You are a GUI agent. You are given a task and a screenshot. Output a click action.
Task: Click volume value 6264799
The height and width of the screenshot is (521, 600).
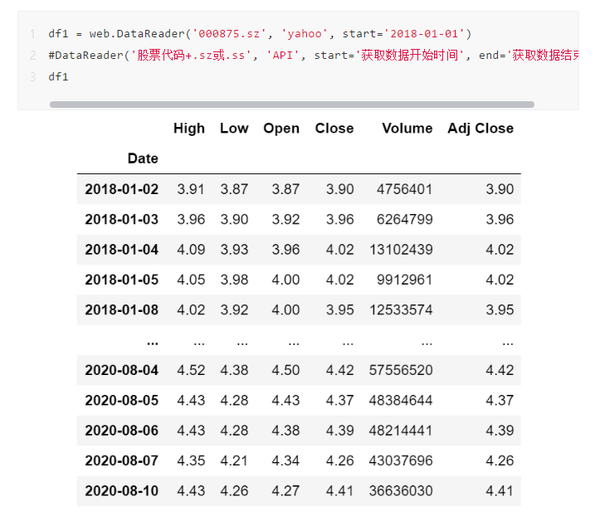click(404, 220)
